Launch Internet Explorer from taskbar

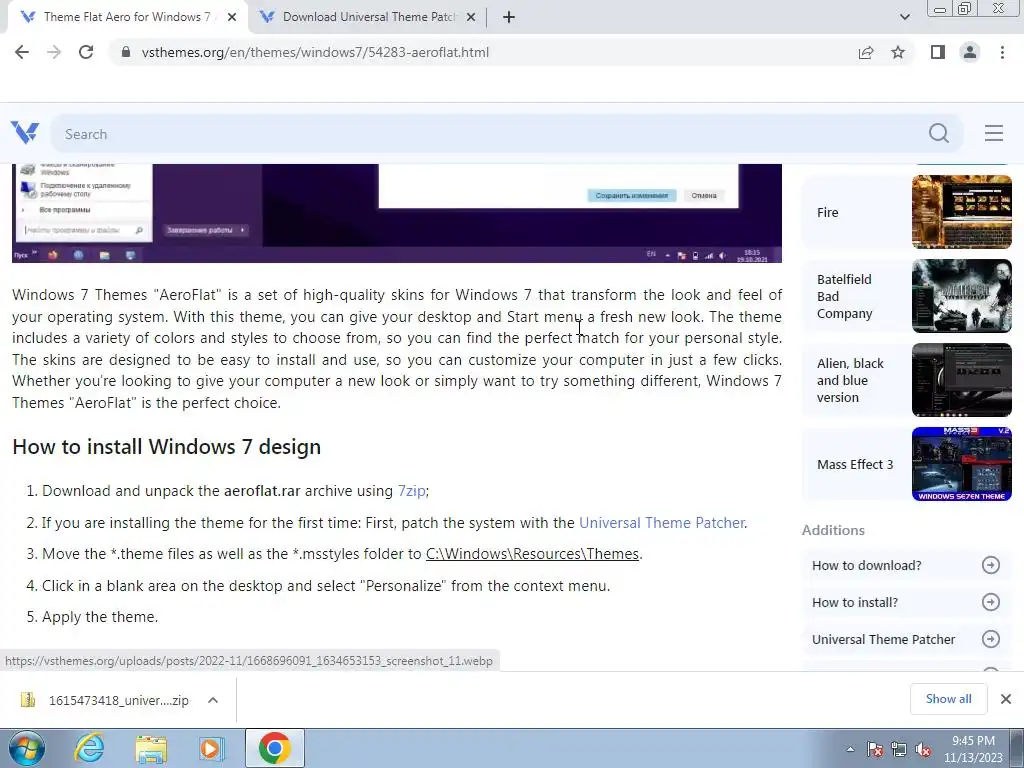(x=89, y=748)
